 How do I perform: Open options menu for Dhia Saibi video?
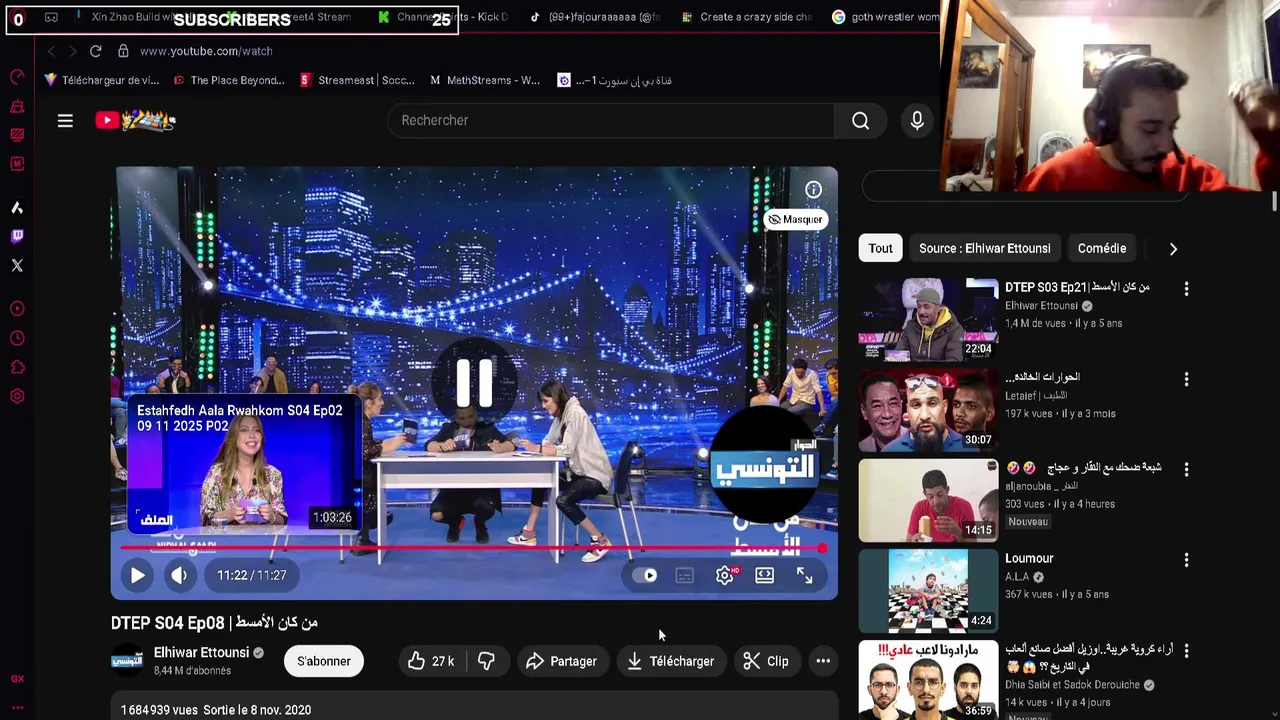(x=1186, y=651)
